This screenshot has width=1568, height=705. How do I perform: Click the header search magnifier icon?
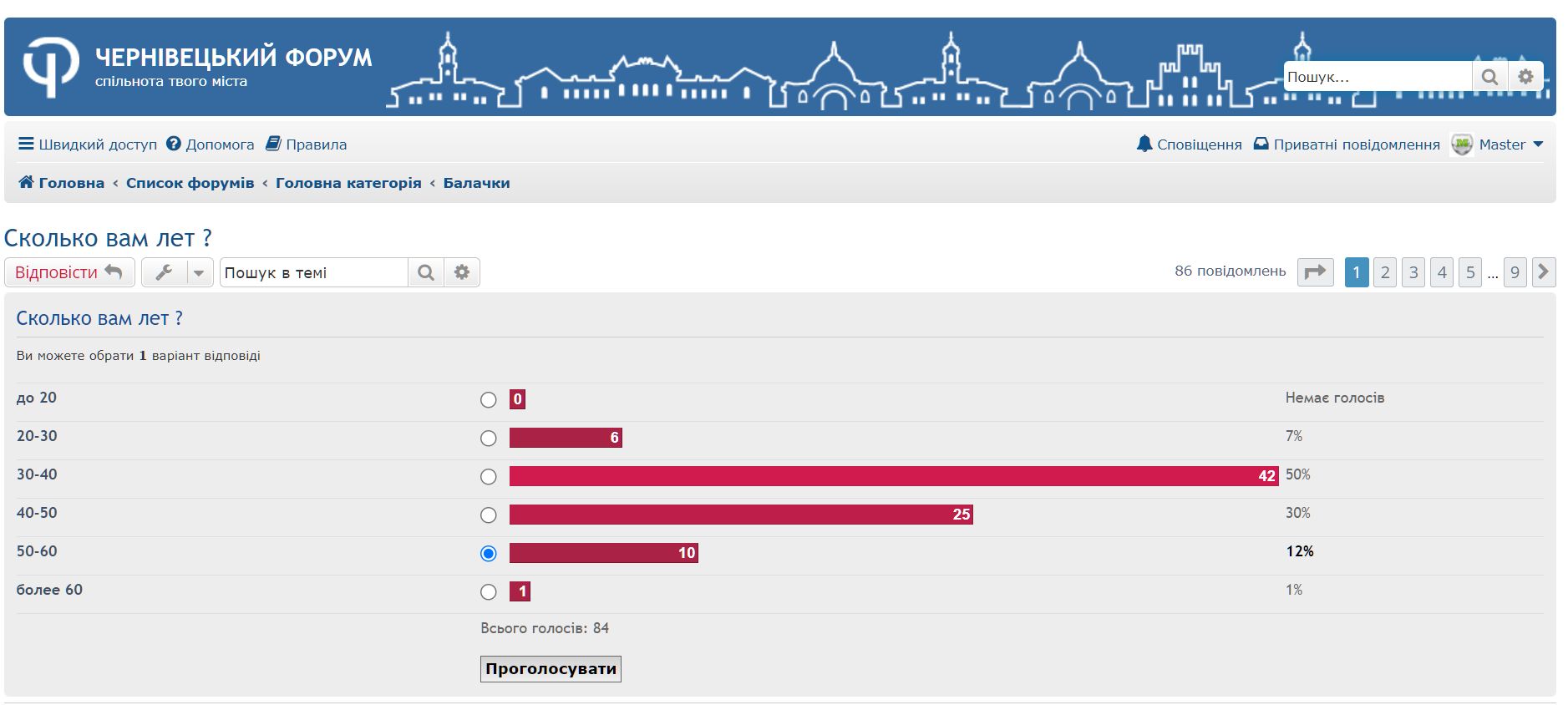[x=1489, y=77]
